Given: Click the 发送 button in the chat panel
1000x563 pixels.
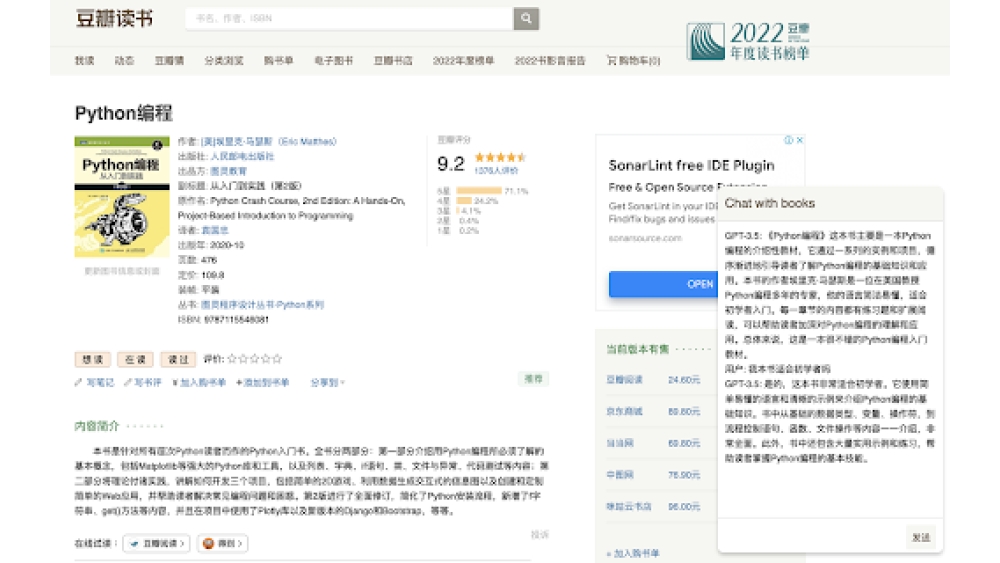Looking at the screenshot, I should pyautogui.click(x=921, y=537).
